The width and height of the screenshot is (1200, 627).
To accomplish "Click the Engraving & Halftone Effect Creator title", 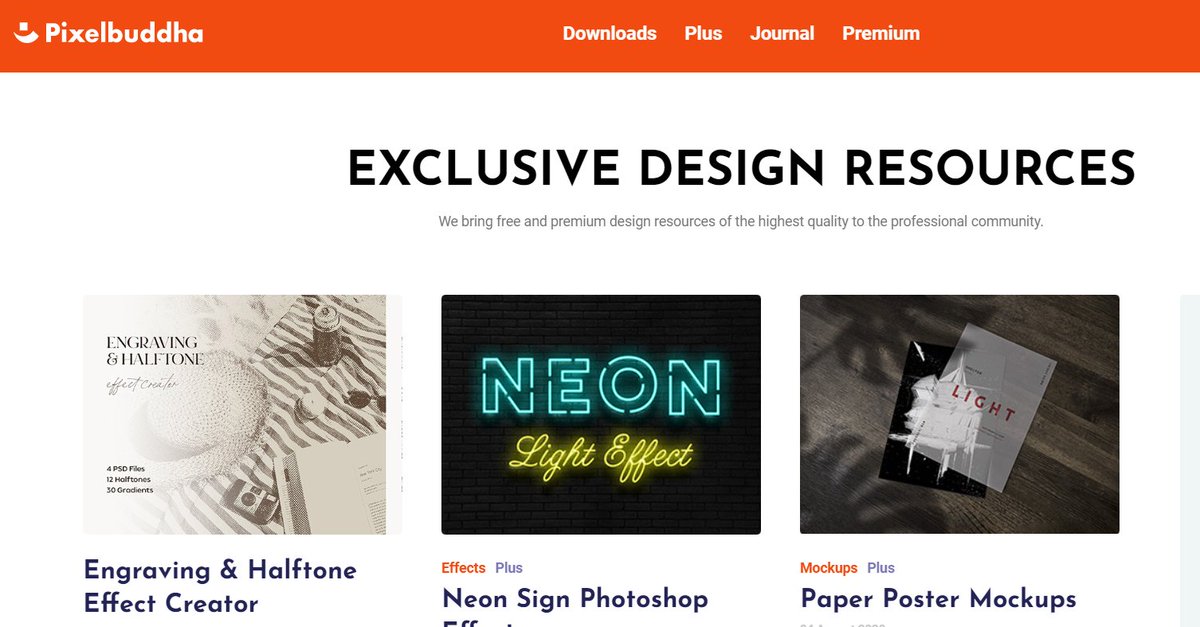I will [220, 586].
